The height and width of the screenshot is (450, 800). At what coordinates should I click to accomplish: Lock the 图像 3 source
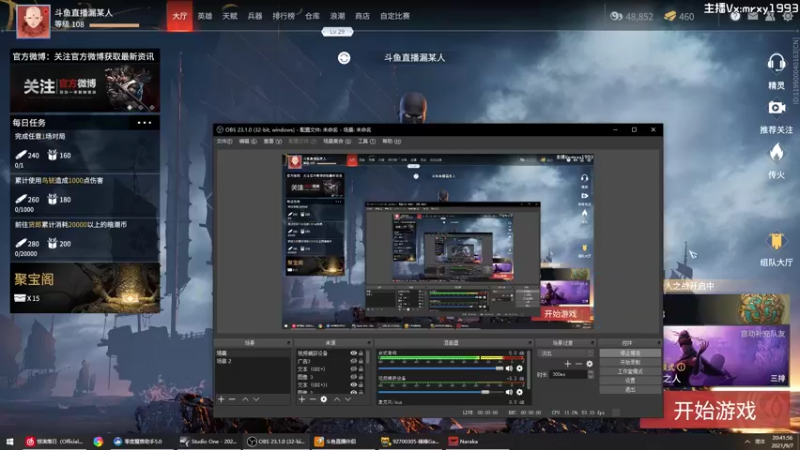(x=361, y=377)
